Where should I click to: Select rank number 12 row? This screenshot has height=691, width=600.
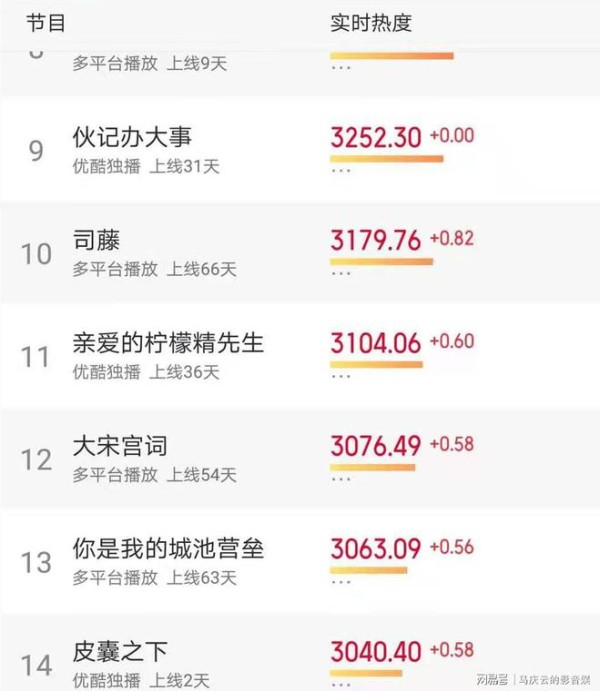[300, 459]
